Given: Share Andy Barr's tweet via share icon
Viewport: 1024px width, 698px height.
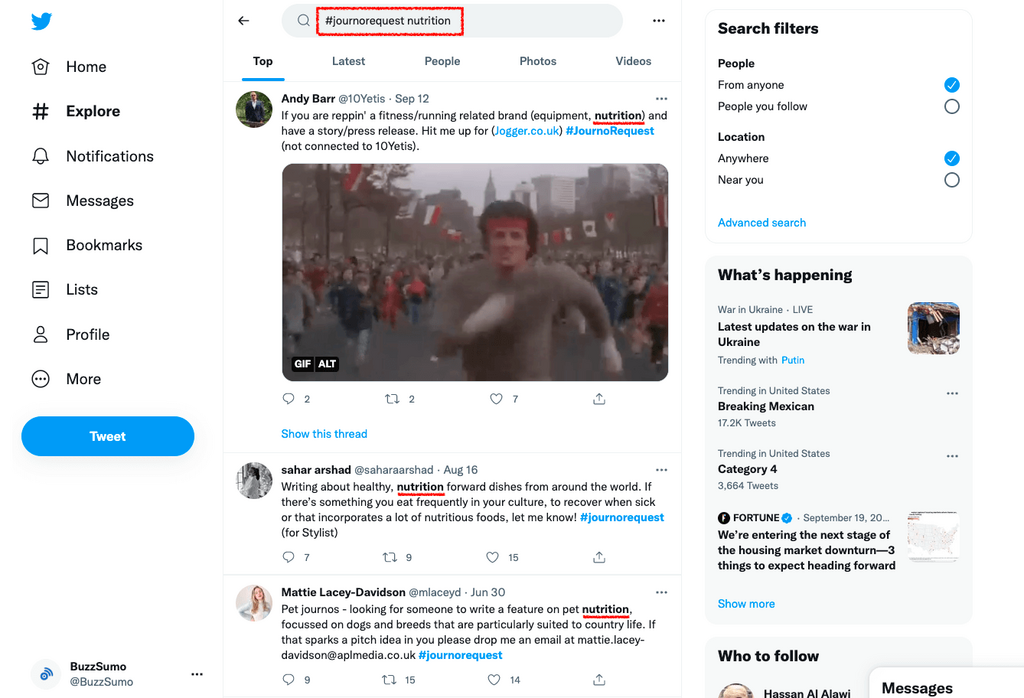Looking at the screenshot, I should coord(599,399).
